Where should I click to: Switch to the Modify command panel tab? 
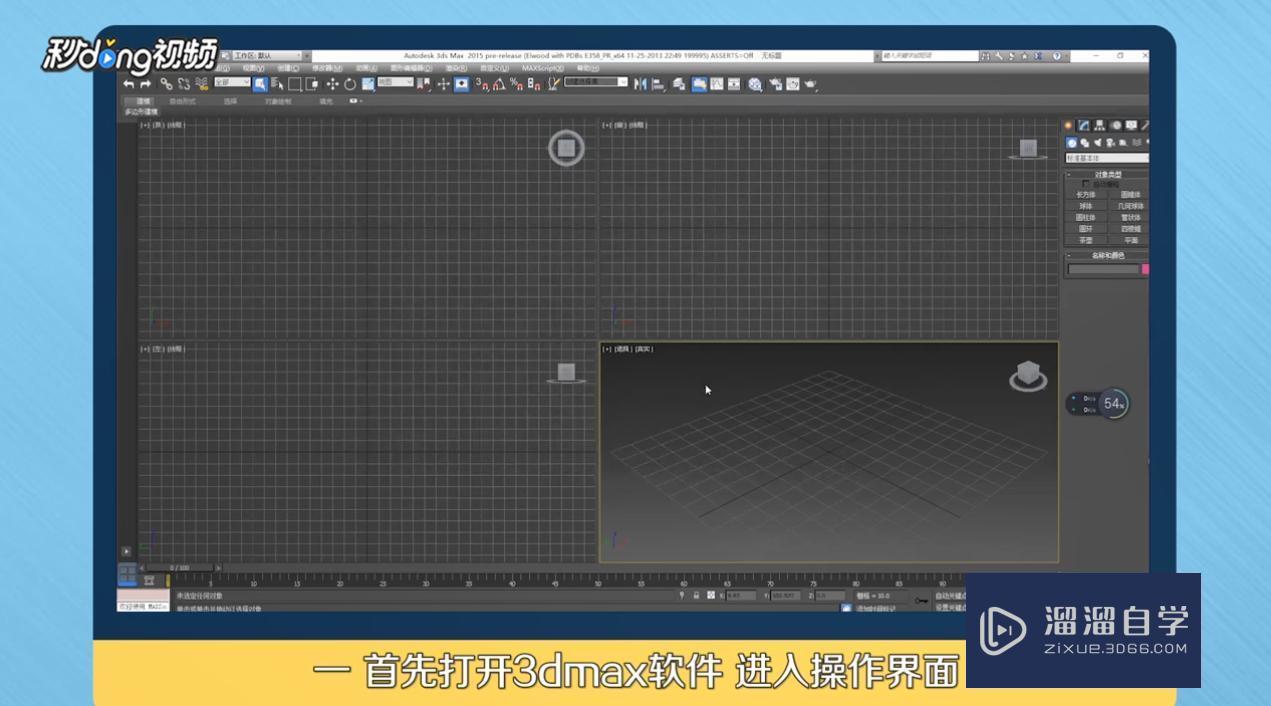(1083, 125)
